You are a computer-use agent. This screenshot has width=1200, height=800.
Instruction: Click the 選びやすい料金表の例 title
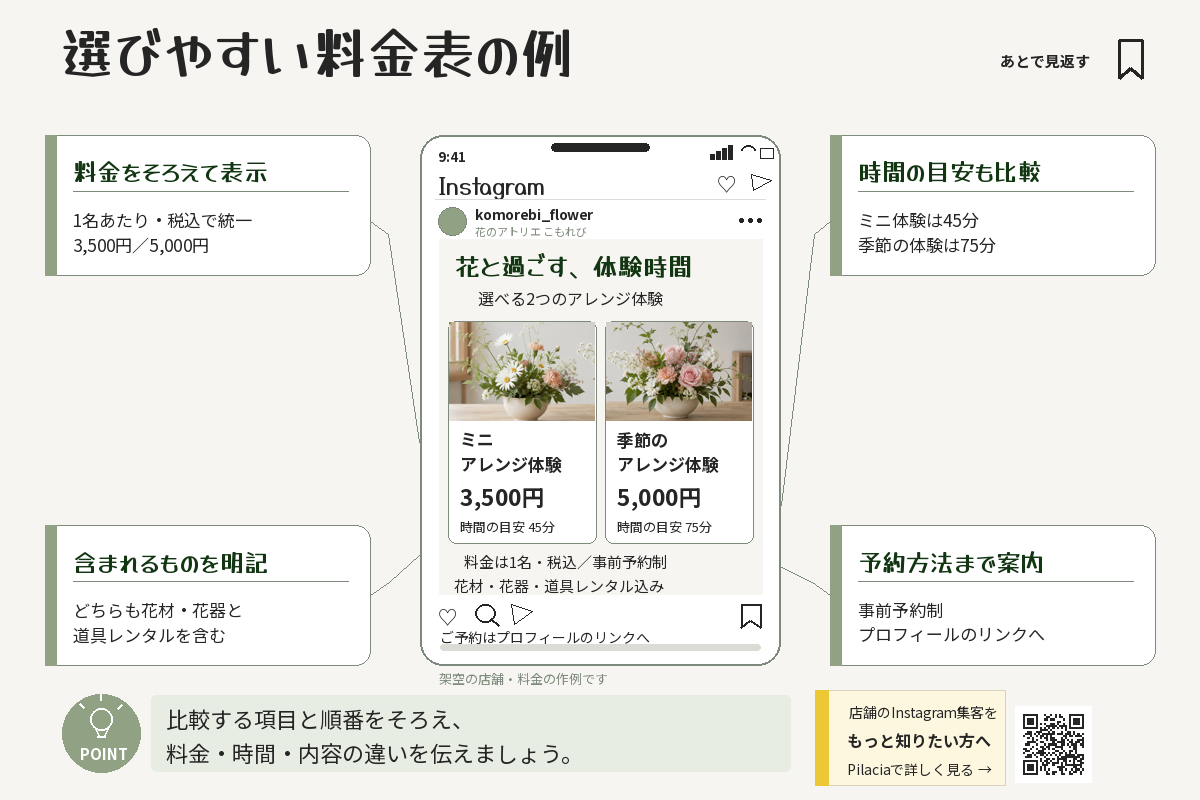point(317,54)
